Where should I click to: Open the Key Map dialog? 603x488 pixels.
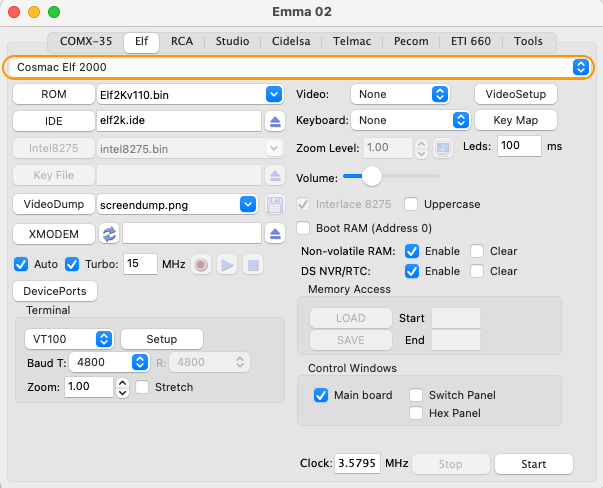tap(516, 120)
